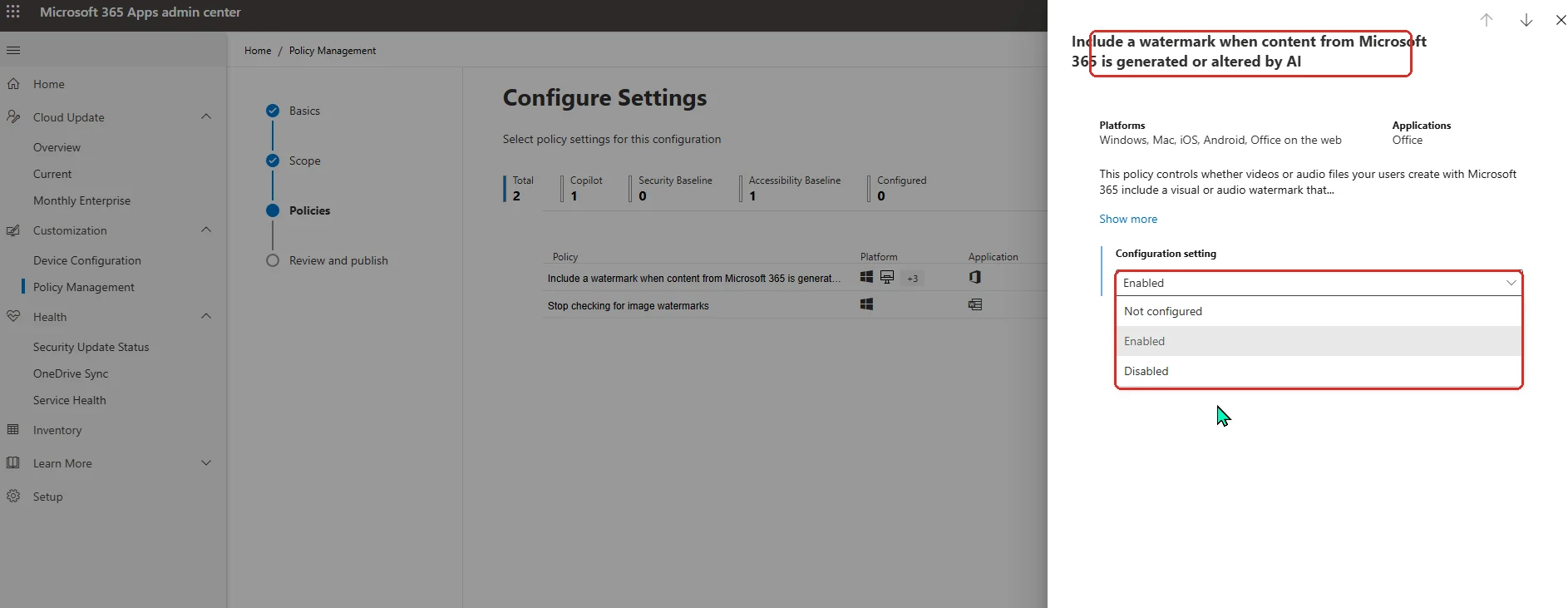The height and width of the screenshot is (608, 1568).
Task: Sort by Platform column header
Action: point(879,257)
